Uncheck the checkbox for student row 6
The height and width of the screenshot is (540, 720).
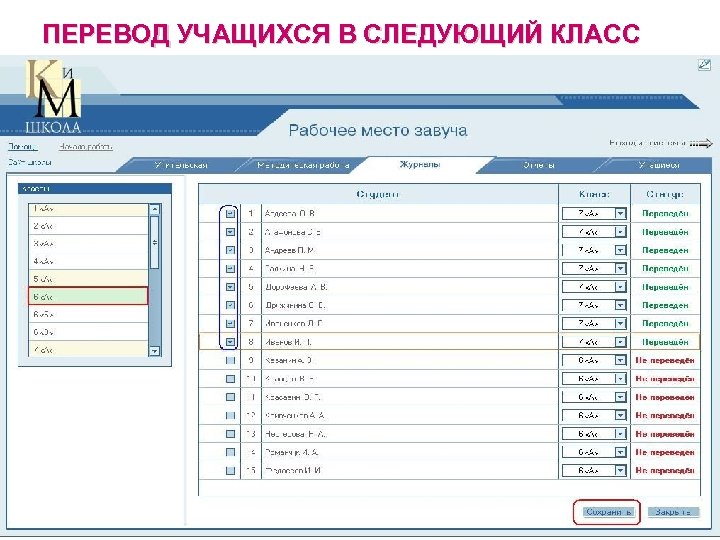coord(231,305)
